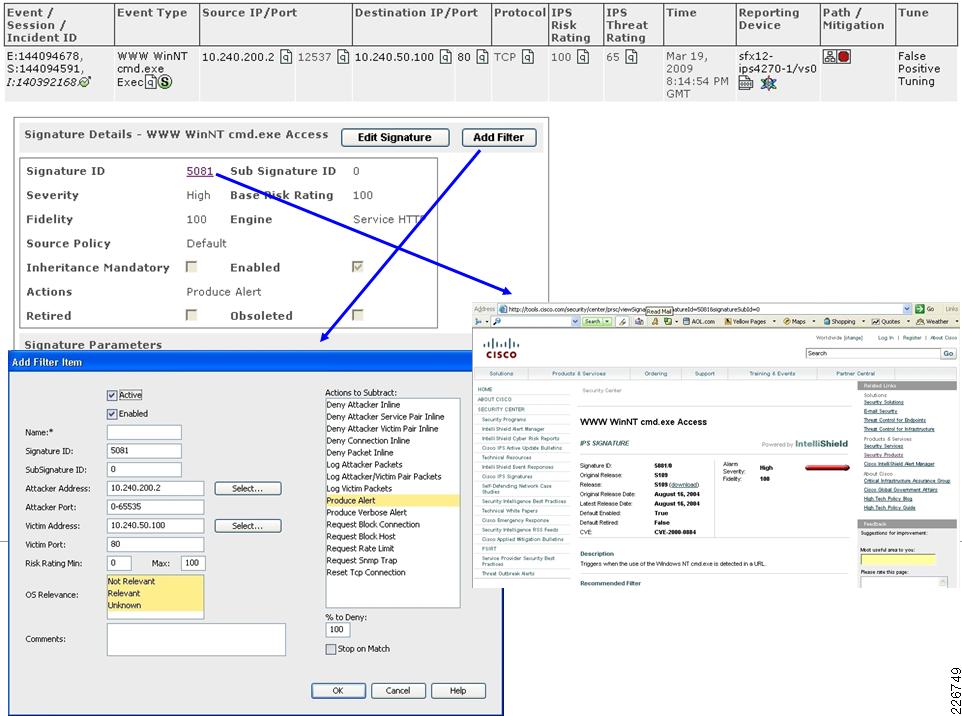Select Not Relevant in OS Relevance list

[132, 581]
